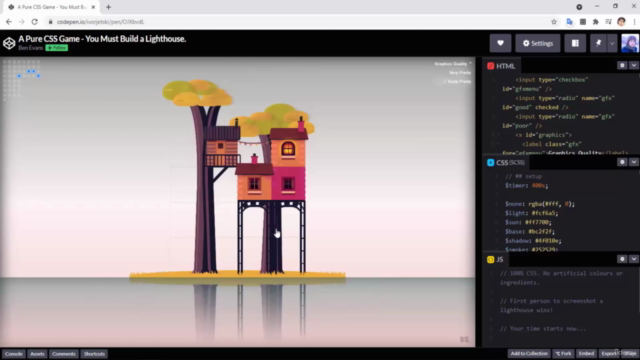Go back with browser back arrow

click(9, 22)
